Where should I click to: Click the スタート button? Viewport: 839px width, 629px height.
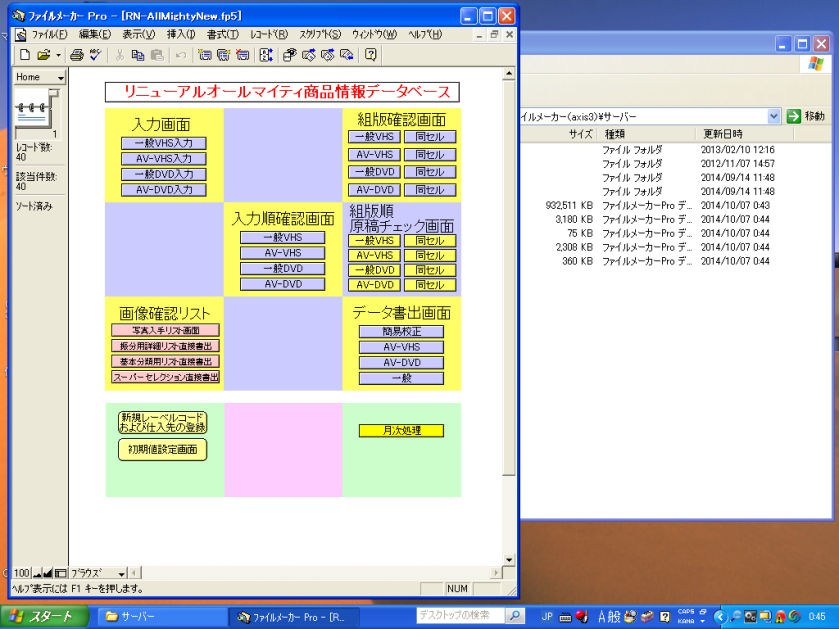coord(45,617)
